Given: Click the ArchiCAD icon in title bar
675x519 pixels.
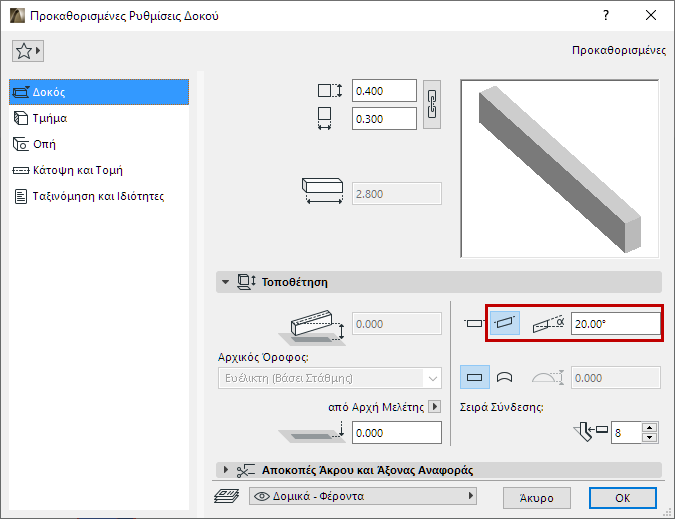Looking at the screenshot, I should [17, 15].
